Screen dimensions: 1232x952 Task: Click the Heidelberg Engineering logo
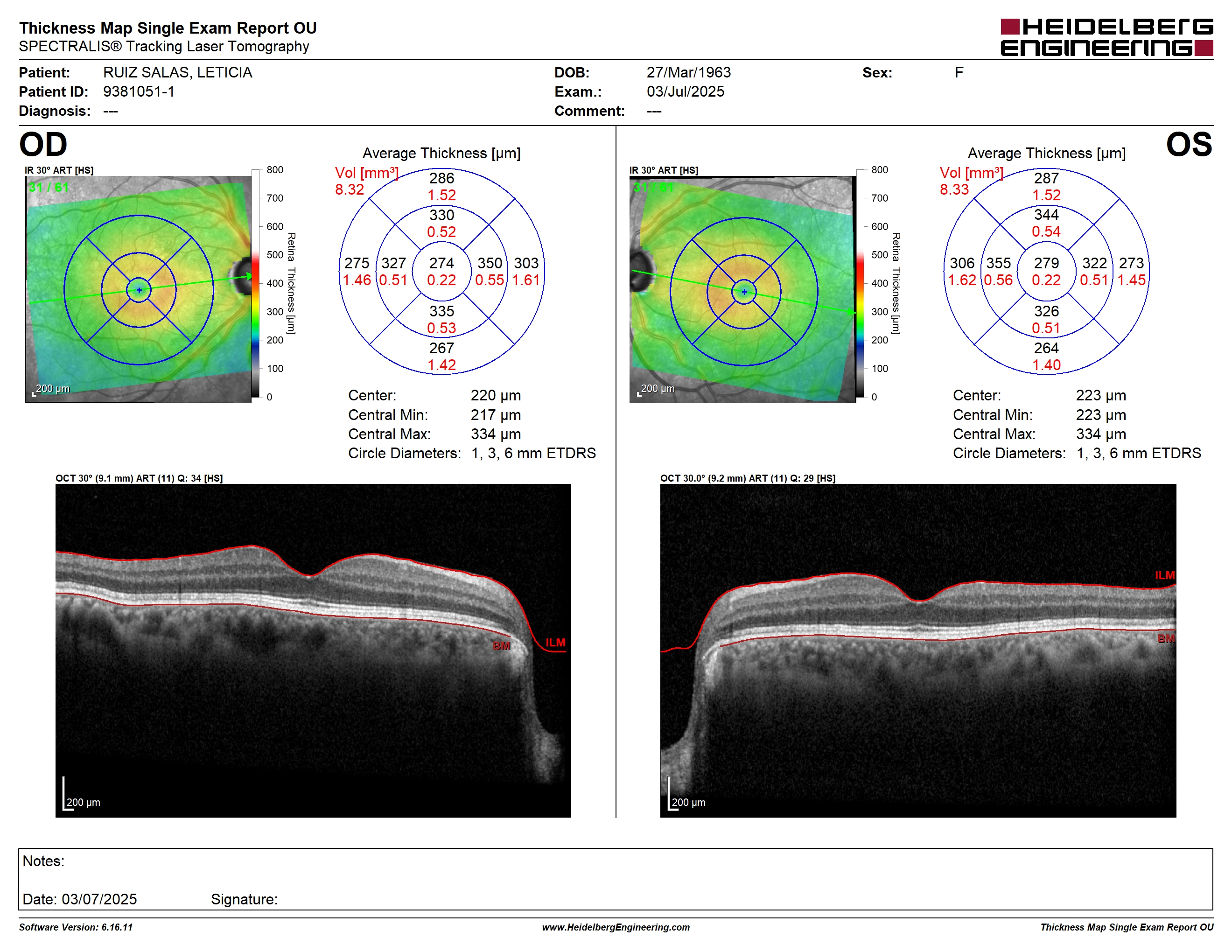[1106, 37]
